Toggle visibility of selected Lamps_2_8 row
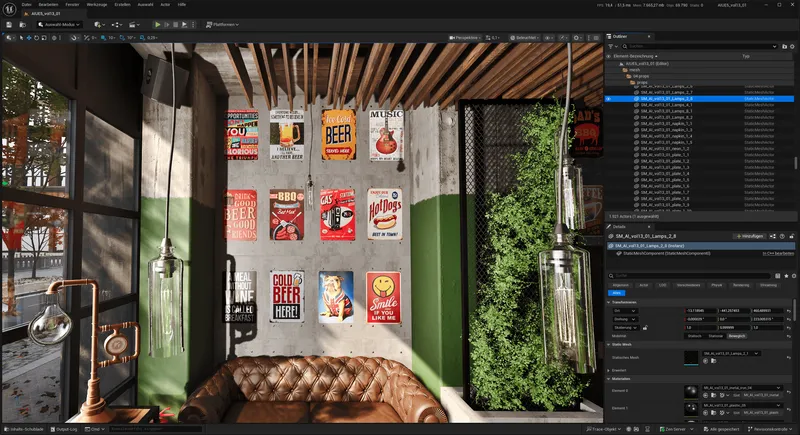Image resolution: width=800 pixels, height=435 pixels. (x=608, y=99)
